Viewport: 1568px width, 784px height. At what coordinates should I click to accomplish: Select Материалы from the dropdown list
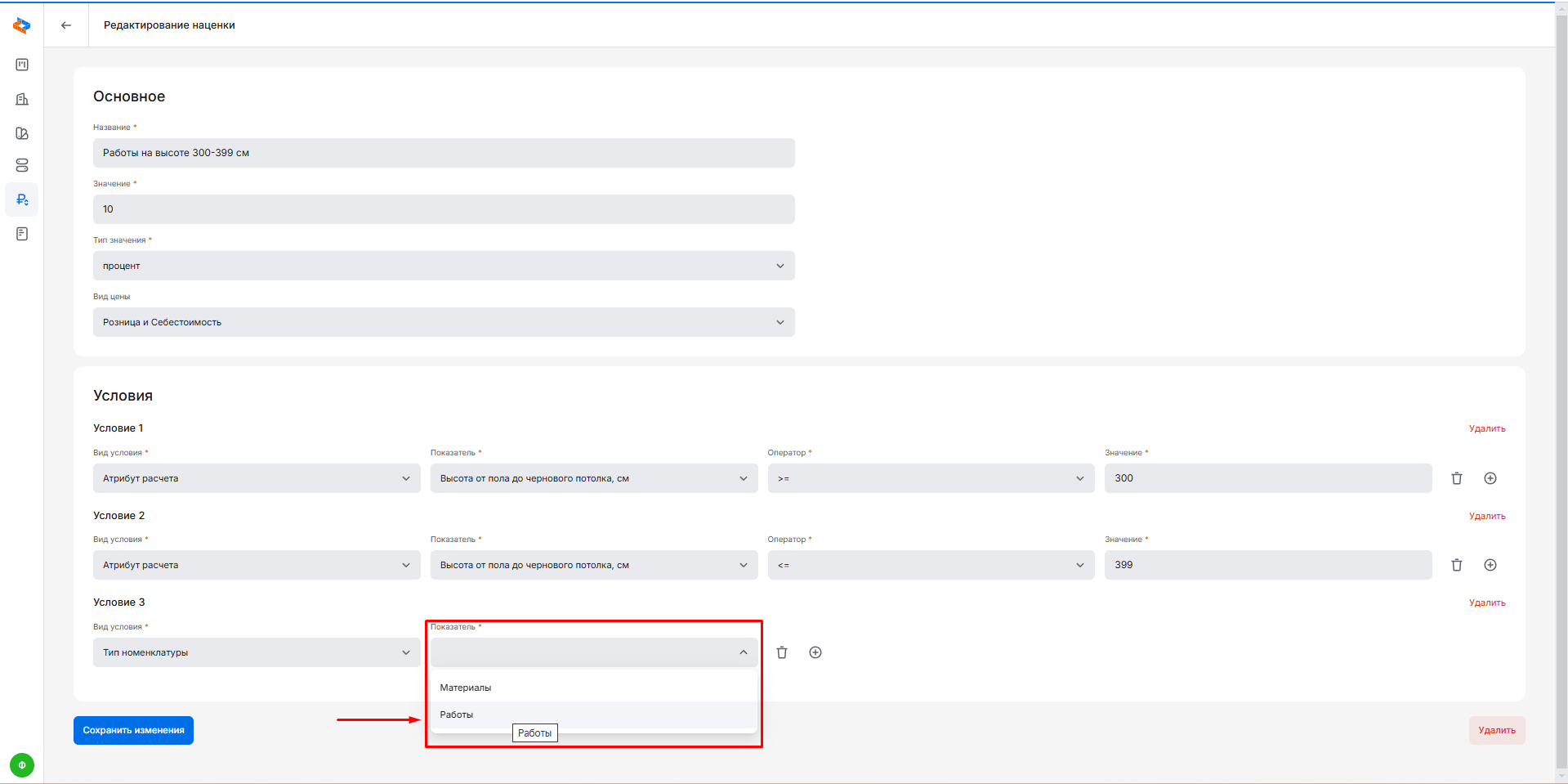click(466, 688)
